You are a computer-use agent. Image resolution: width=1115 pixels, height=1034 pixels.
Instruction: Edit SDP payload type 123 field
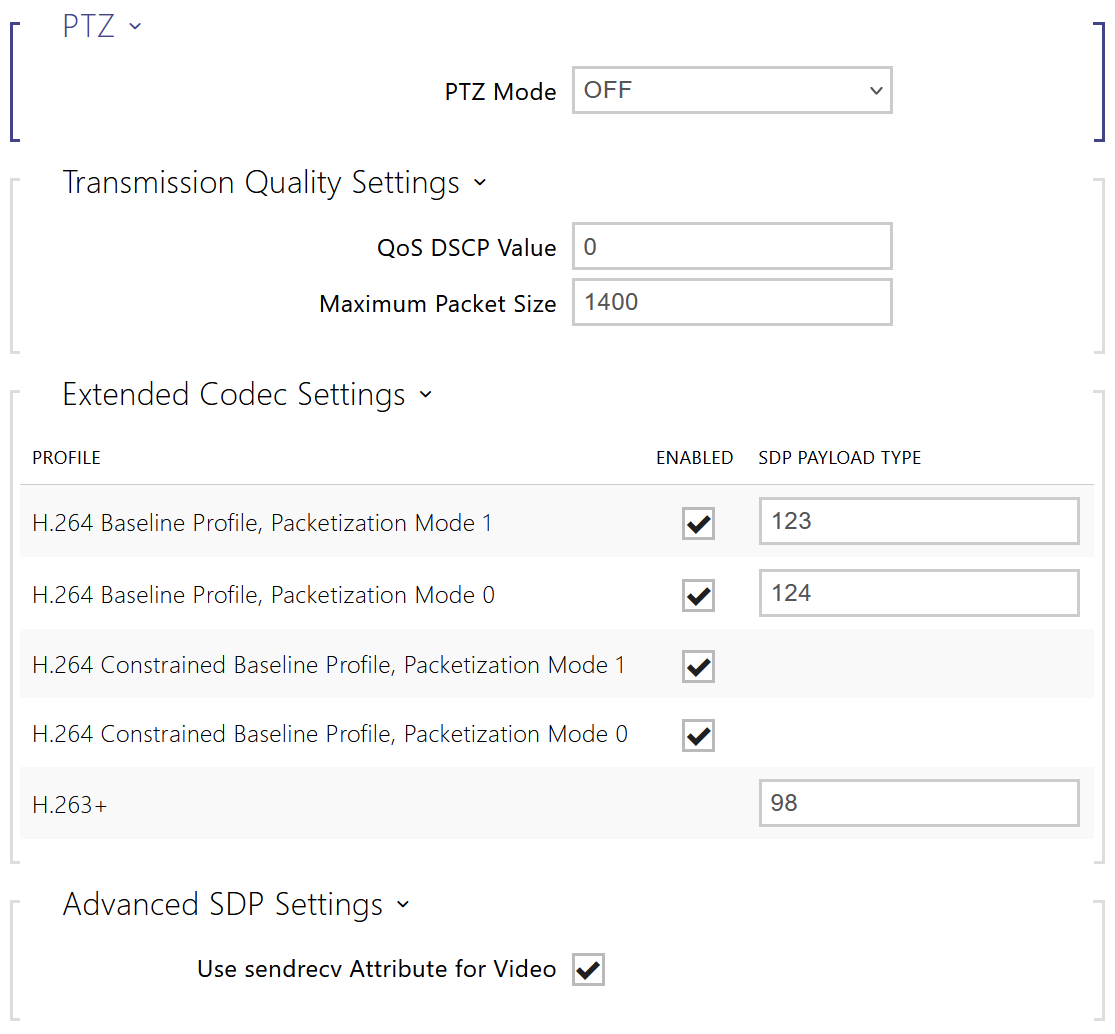(918, 521)
